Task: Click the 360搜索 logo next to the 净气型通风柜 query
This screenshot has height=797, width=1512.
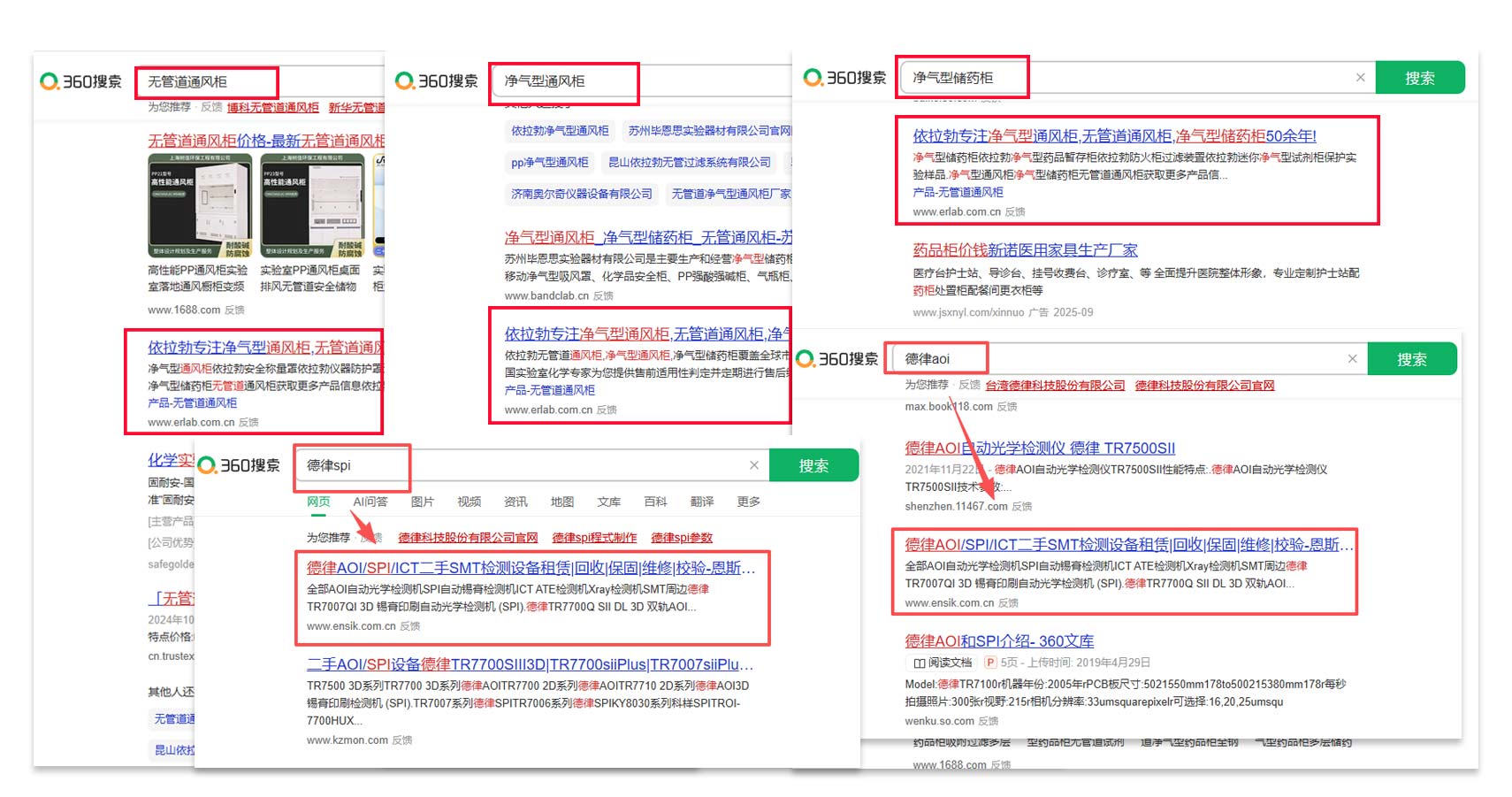Action: (436, 80)
